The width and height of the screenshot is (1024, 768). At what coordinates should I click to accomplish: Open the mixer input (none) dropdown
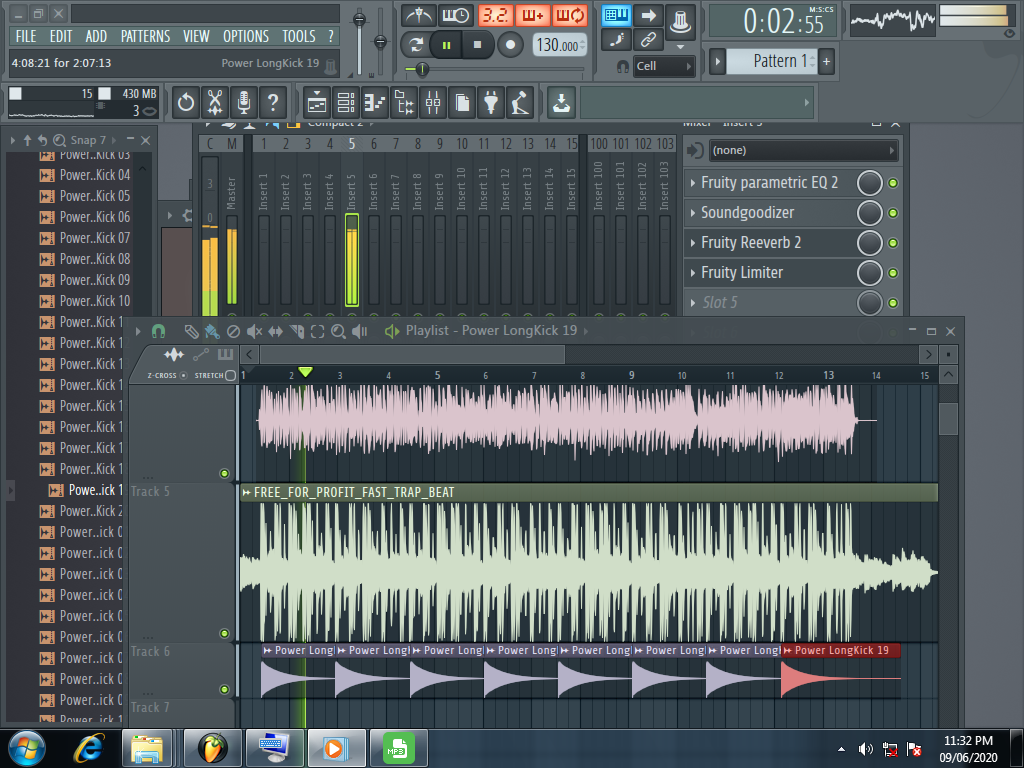pyautogui.click(x=802, y=150)
